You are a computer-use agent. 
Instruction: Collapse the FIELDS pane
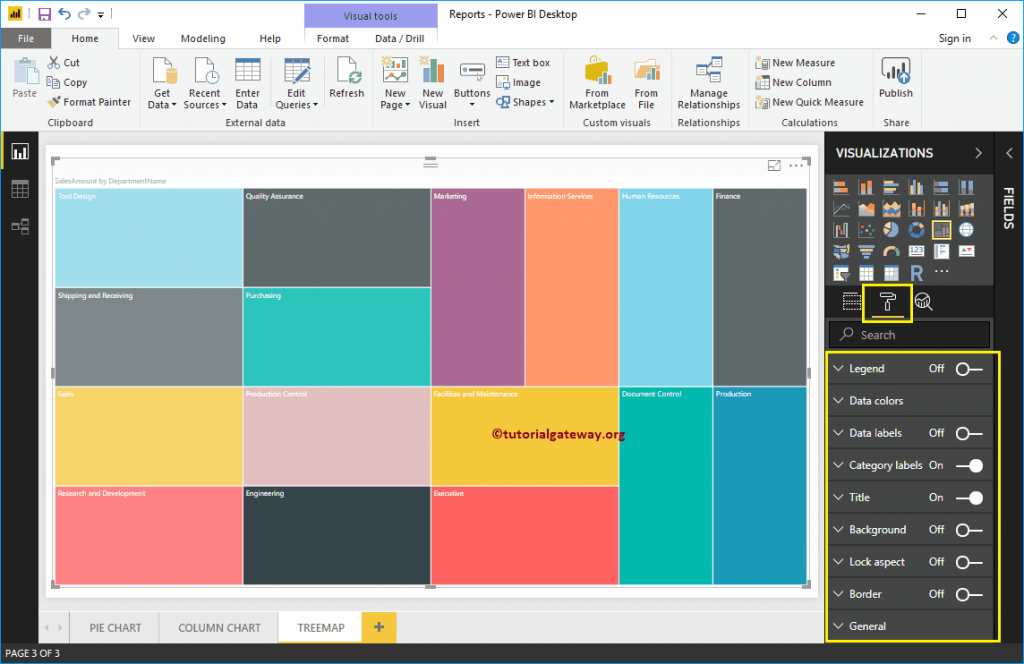coord(1010,153)
